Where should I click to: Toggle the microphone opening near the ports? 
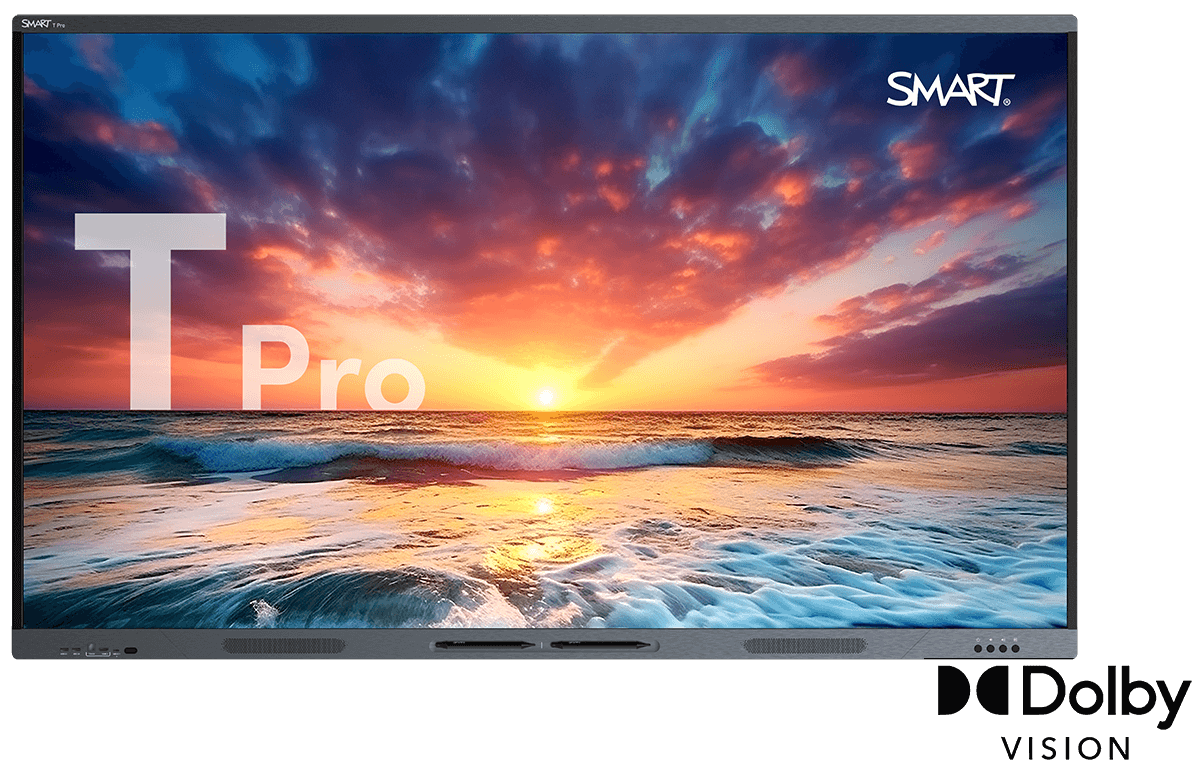[x=91, y=645]
